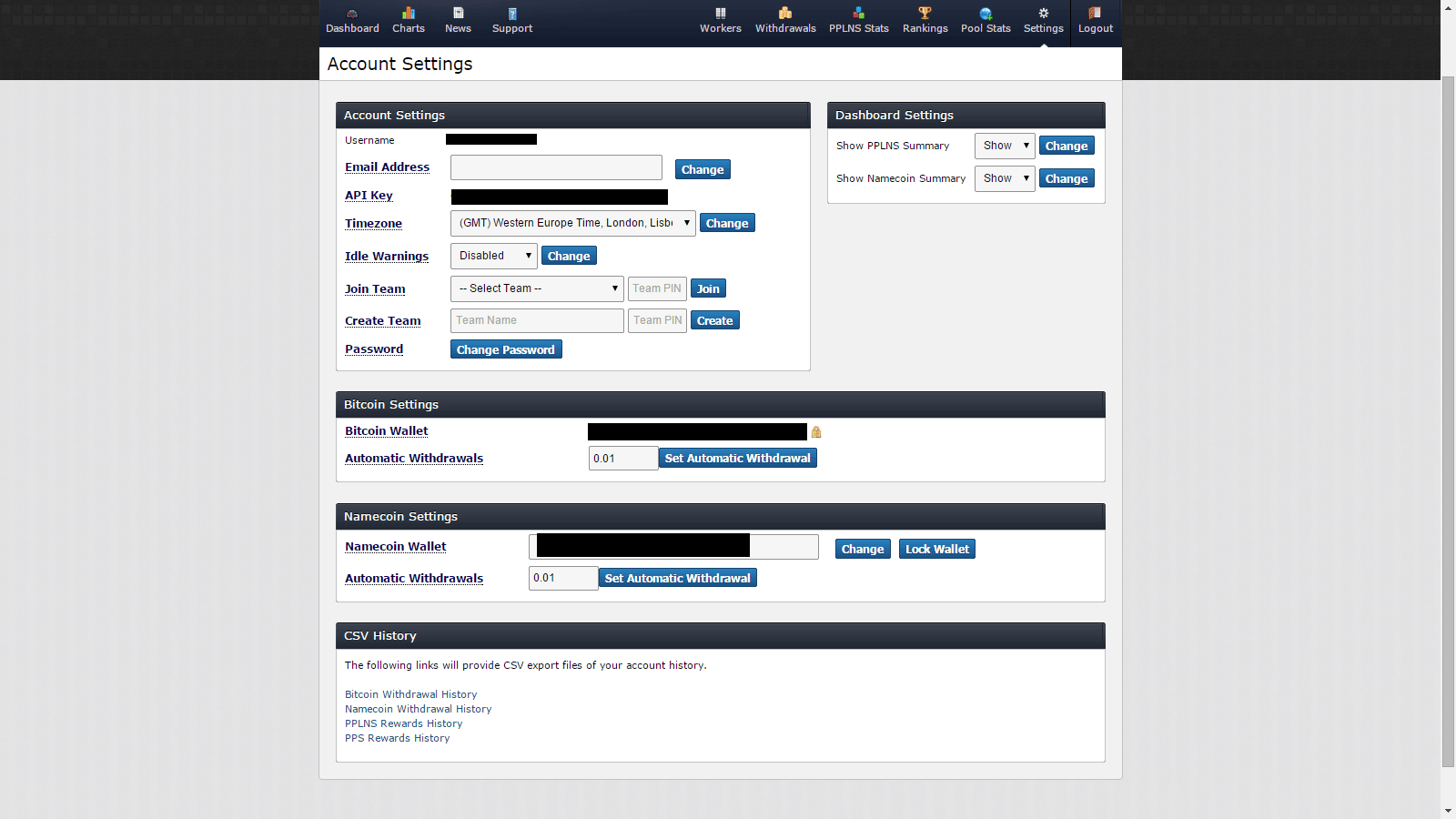Click Namecoin Automatic Withdrawals label link
1456x819 pixels.
pos(414,579)
